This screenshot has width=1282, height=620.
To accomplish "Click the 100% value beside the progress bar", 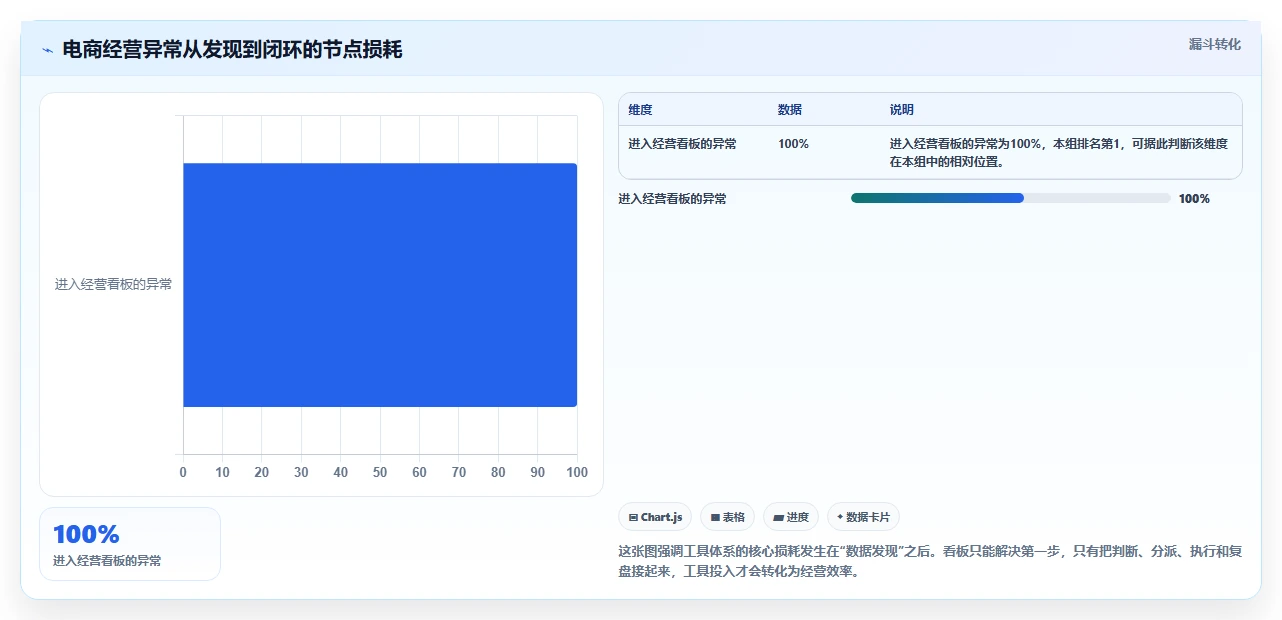I will 1194,199.
